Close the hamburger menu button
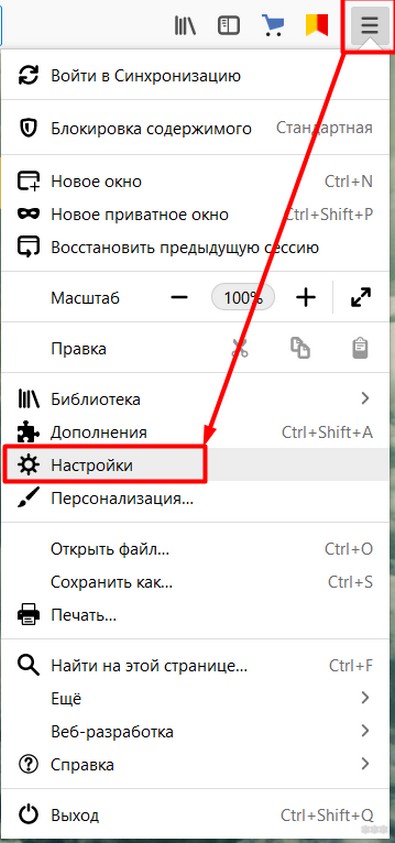This screenshot has height=843, width=395. tap(370, 25)
